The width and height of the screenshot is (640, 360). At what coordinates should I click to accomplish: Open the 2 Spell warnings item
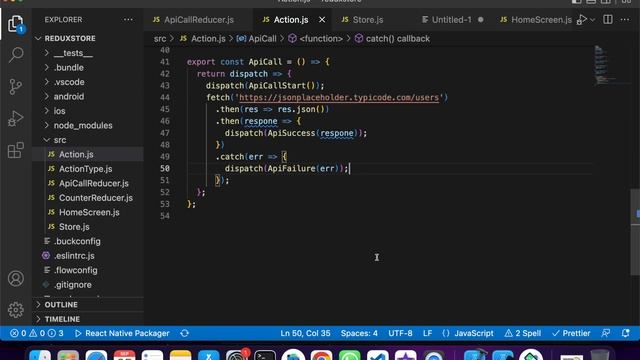click(x=523, y=333)
